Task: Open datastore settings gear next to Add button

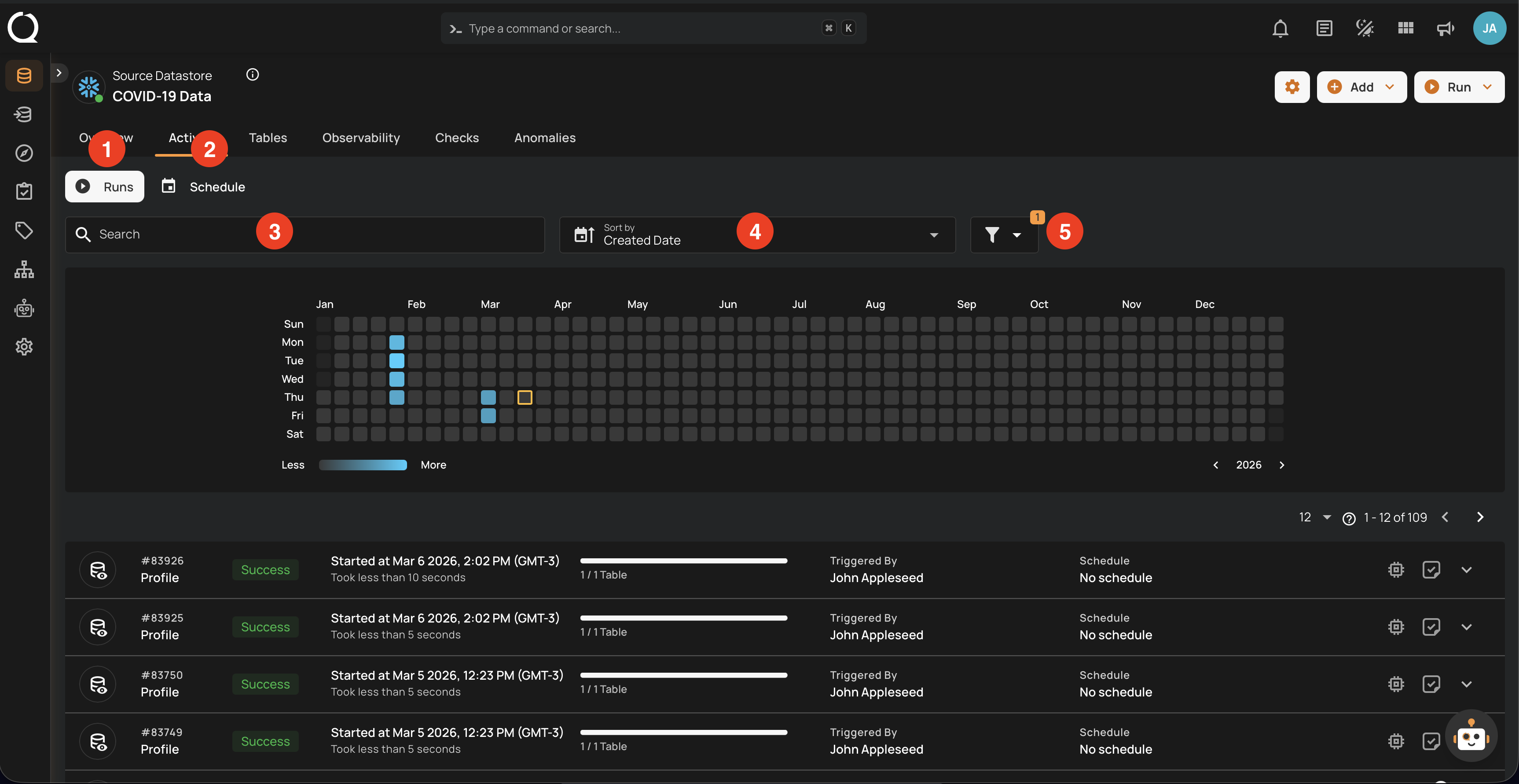Action: [x=1292, y=87]
